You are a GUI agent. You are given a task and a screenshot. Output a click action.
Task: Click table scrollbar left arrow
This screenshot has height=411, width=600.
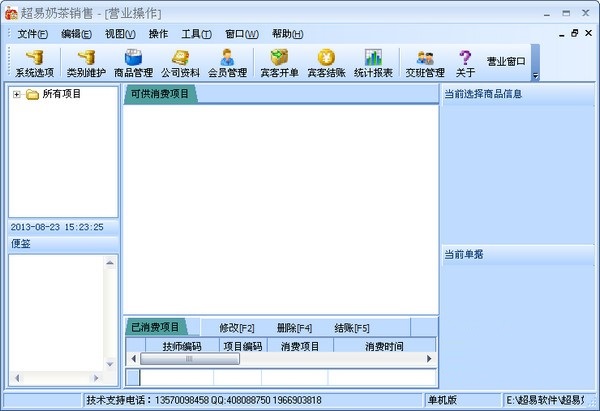(x=133, y=359)
